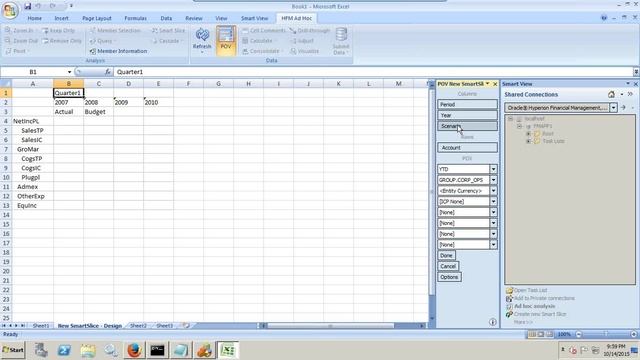Click the info icon in POV pane
This screenshot has height=360, width=640.
pyautogui.click(x=493, y=322)
